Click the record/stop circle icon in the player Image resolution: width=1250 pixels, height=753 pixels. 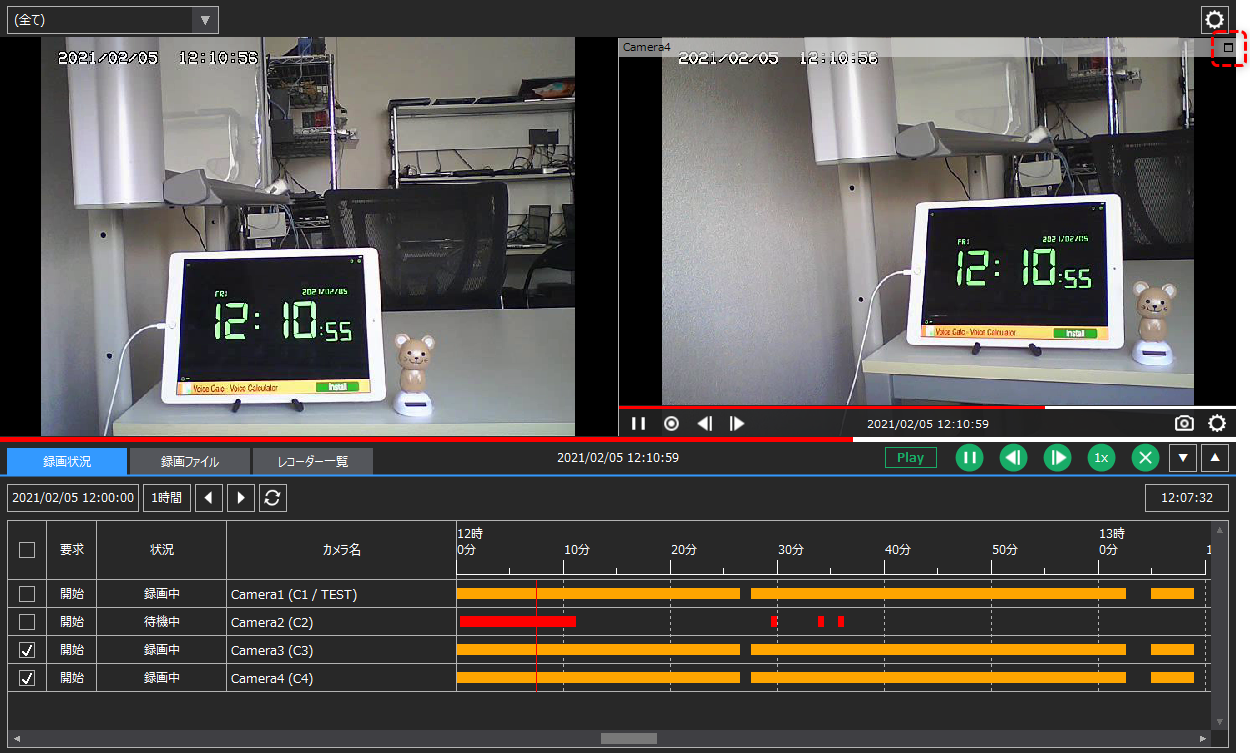pos(671,423)
